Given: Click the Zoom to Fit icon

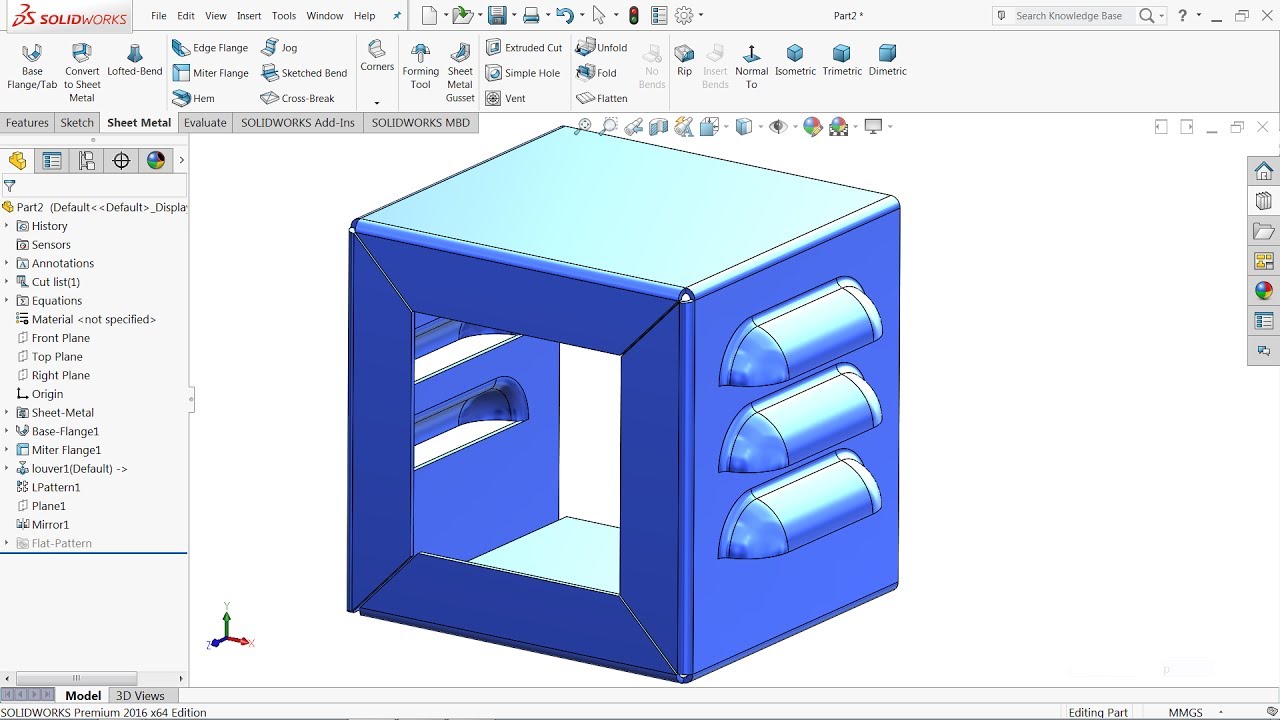Looking at the screenshot, I should [582, 127].
